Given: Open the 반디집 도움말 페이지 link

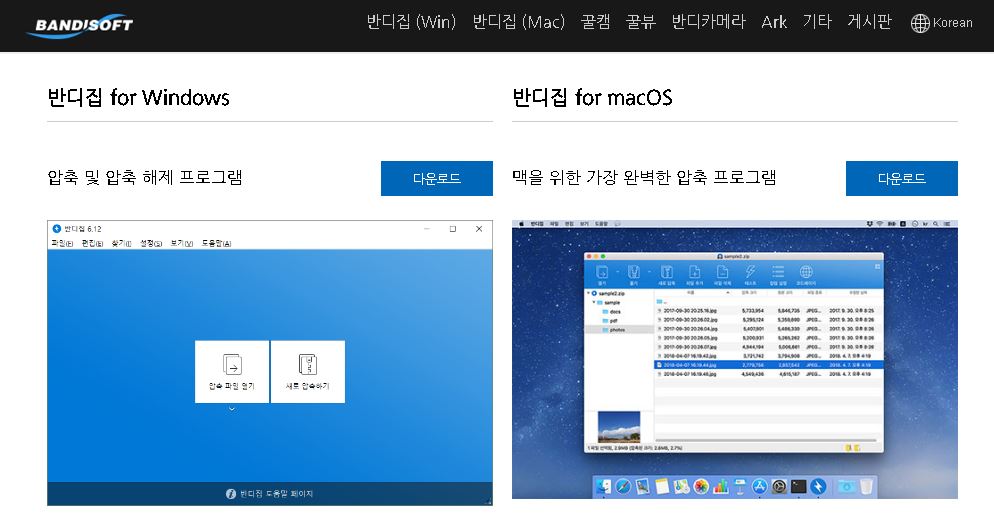Looking at the screenshot, I should (x=270, y=494).
